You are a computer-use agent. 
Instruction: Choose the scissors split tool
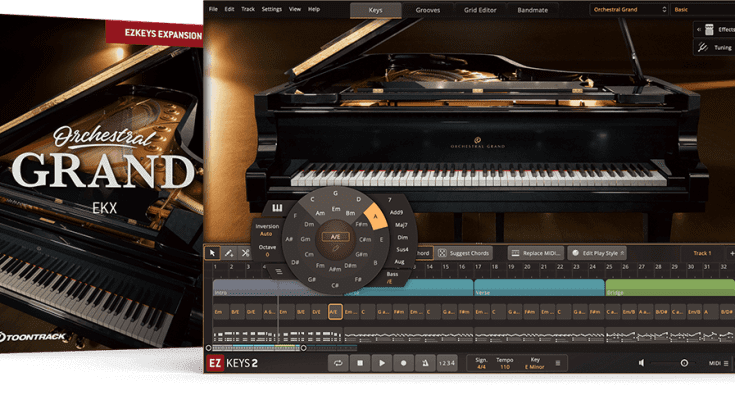(246, 253)
